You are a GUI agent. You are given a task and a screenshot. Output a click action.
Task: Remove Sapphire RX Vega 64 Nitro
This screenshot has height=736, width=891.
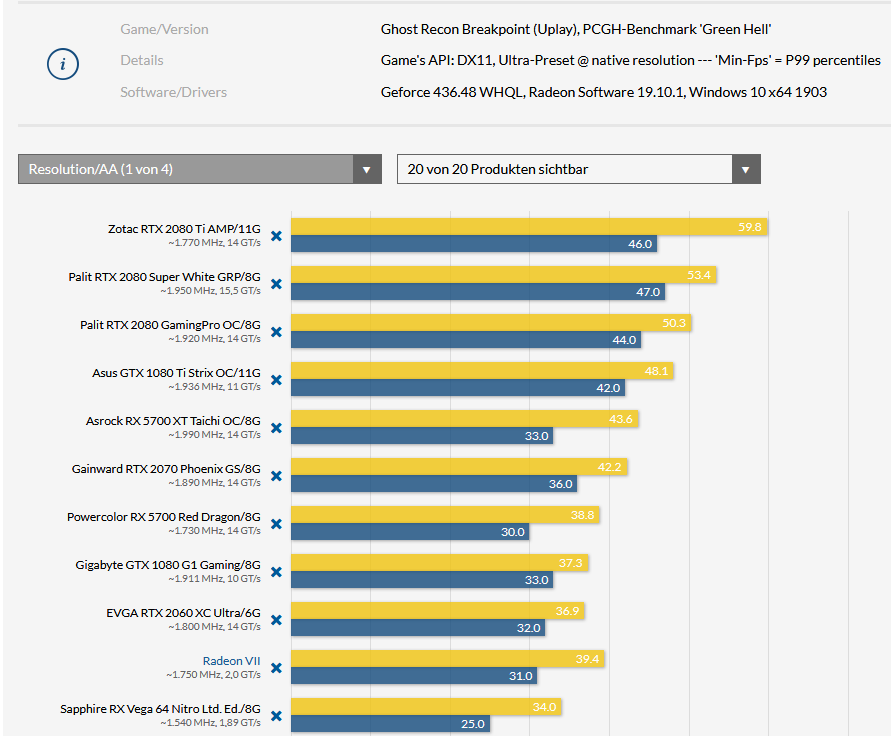pos(276,716)
